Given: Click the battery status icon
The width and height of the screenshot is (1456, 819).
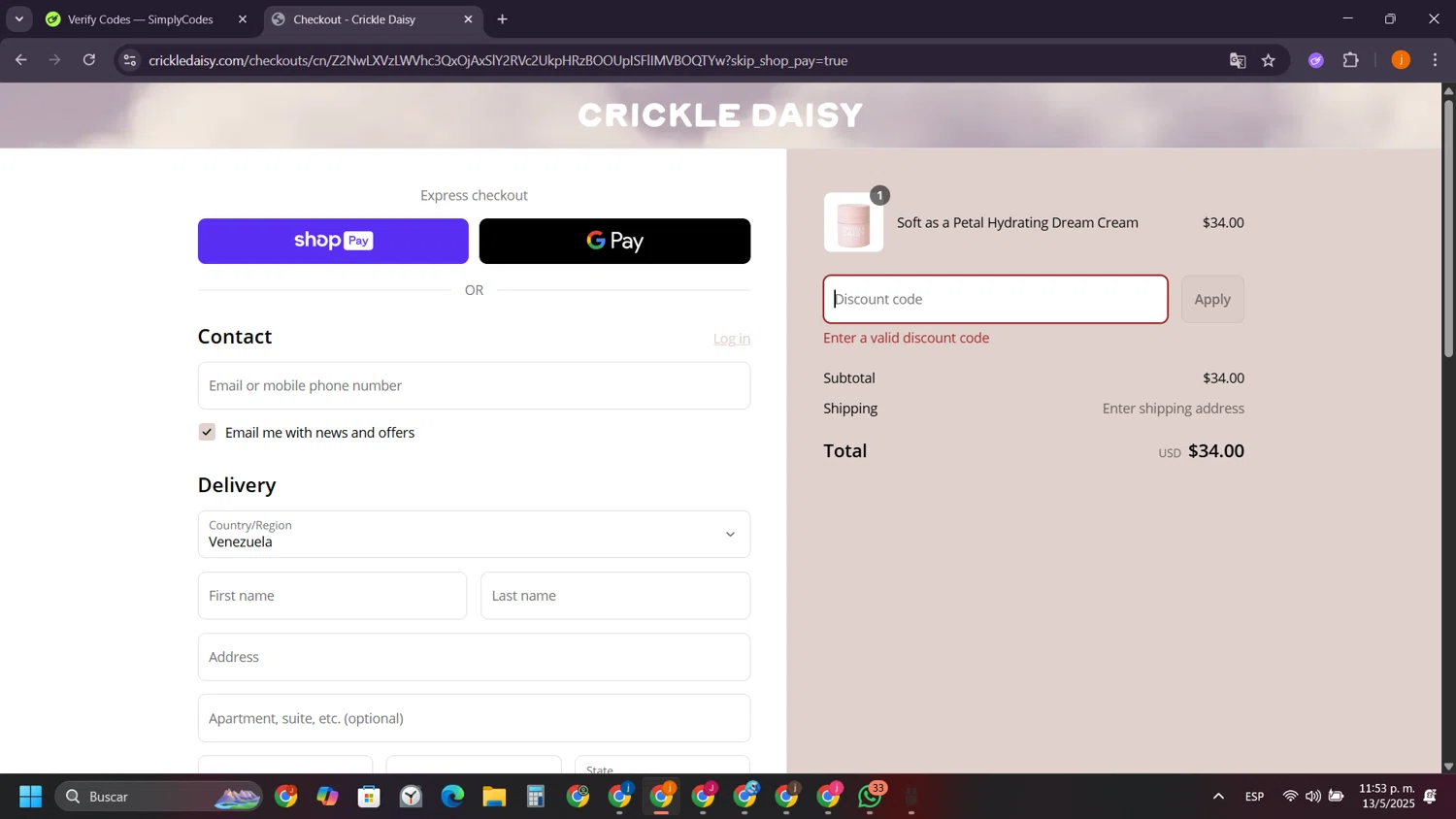Looking at the screenshot, I should 1336,797.
